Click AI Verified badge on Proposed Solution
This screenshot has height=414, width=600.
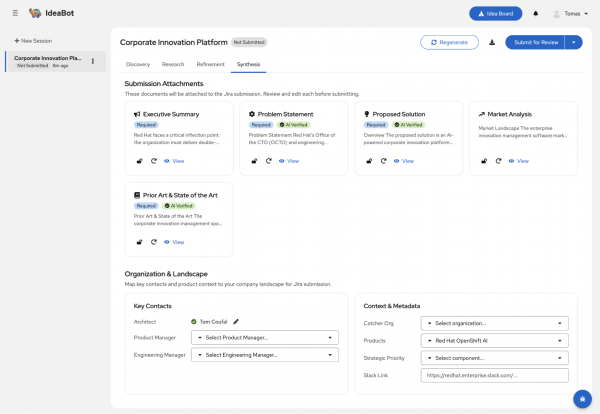click(408, 125)
